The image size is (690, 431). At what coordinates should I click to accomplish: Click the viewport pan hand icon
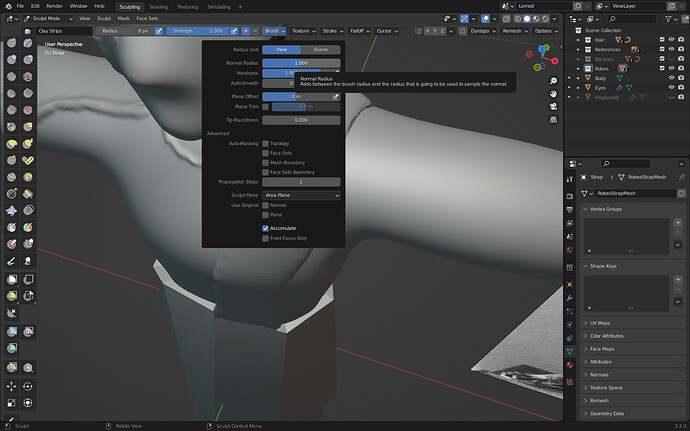553,94
